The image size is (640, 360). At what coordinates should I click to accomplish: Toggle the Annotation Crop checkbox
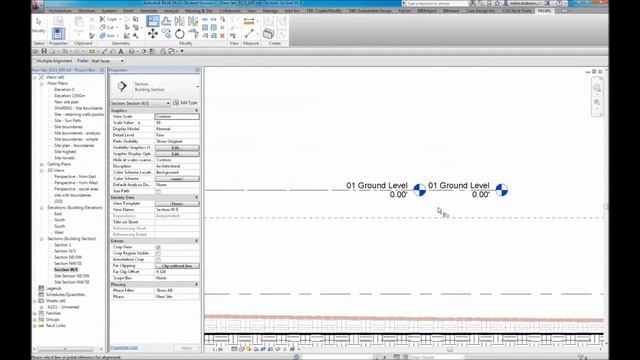[x=158, y=260]
